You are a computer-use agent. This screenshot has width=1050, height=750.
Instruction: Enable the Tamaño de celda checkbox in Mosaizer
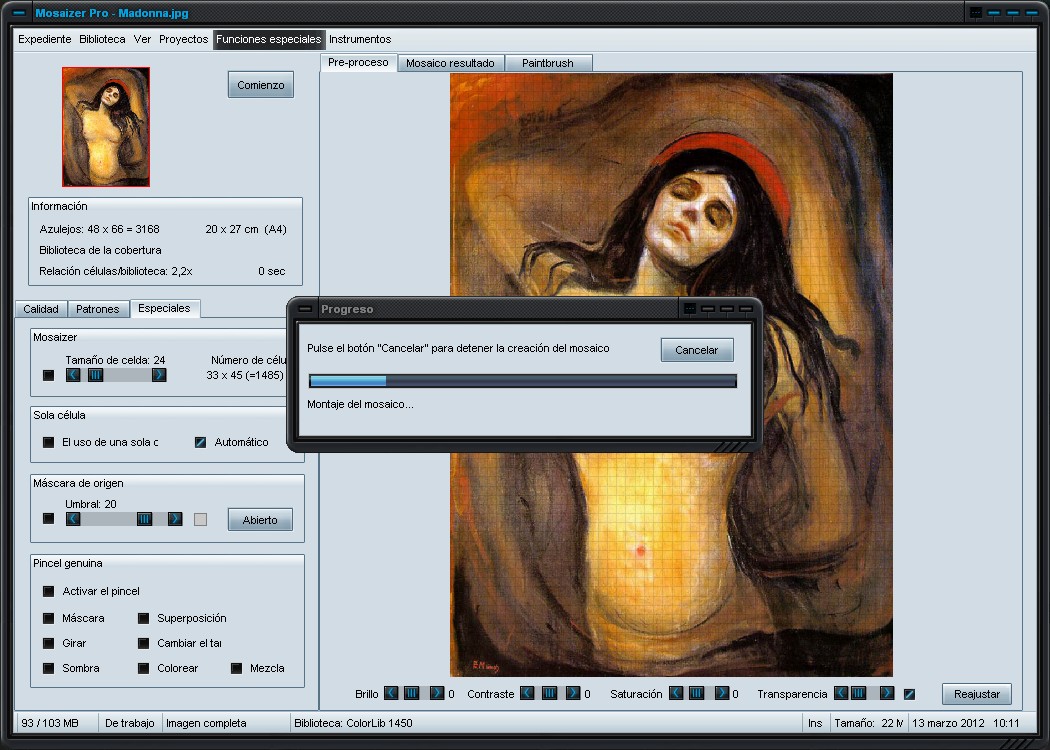coord(48,375)
